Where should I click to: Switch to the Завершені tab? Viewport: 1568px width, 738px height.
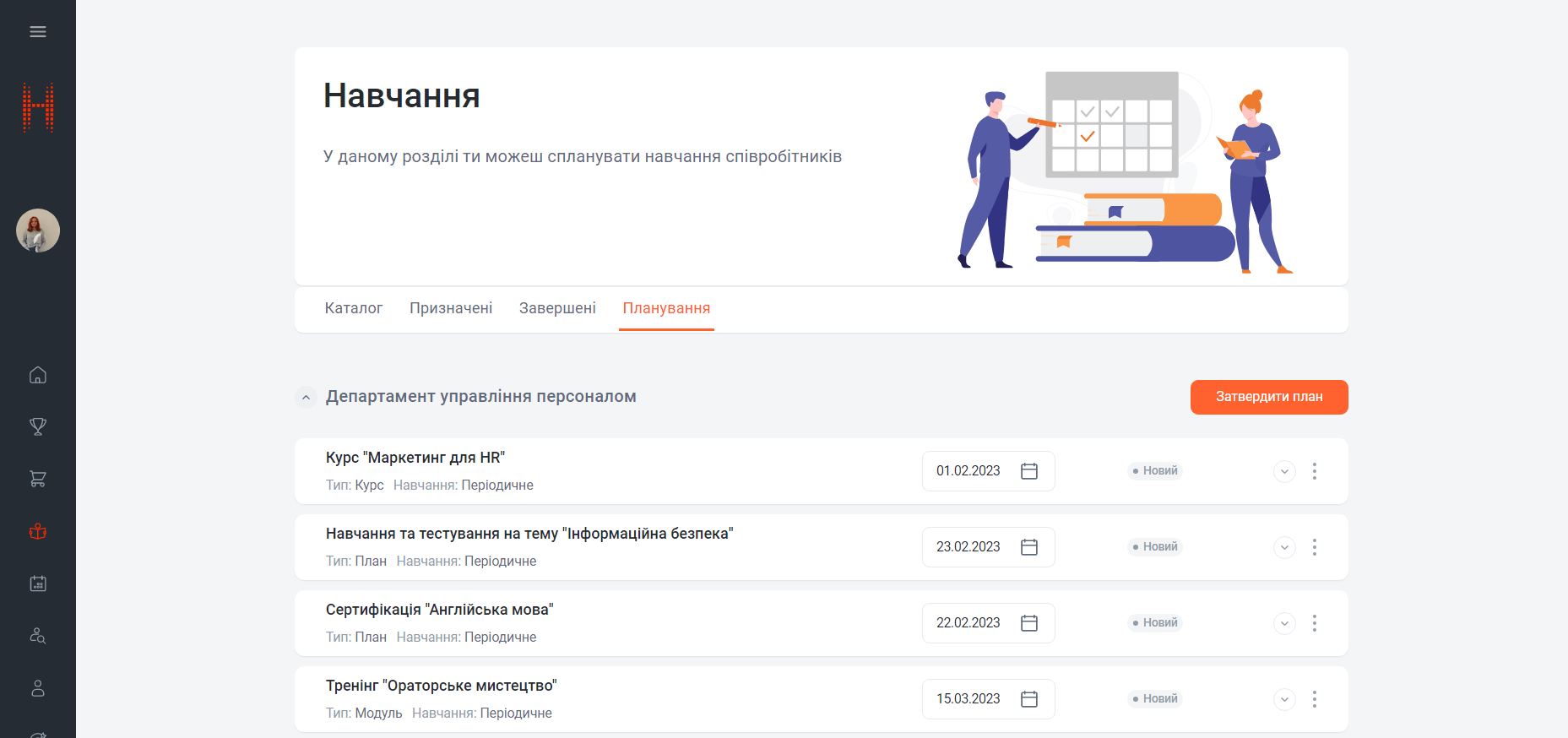tap(557, 308)
